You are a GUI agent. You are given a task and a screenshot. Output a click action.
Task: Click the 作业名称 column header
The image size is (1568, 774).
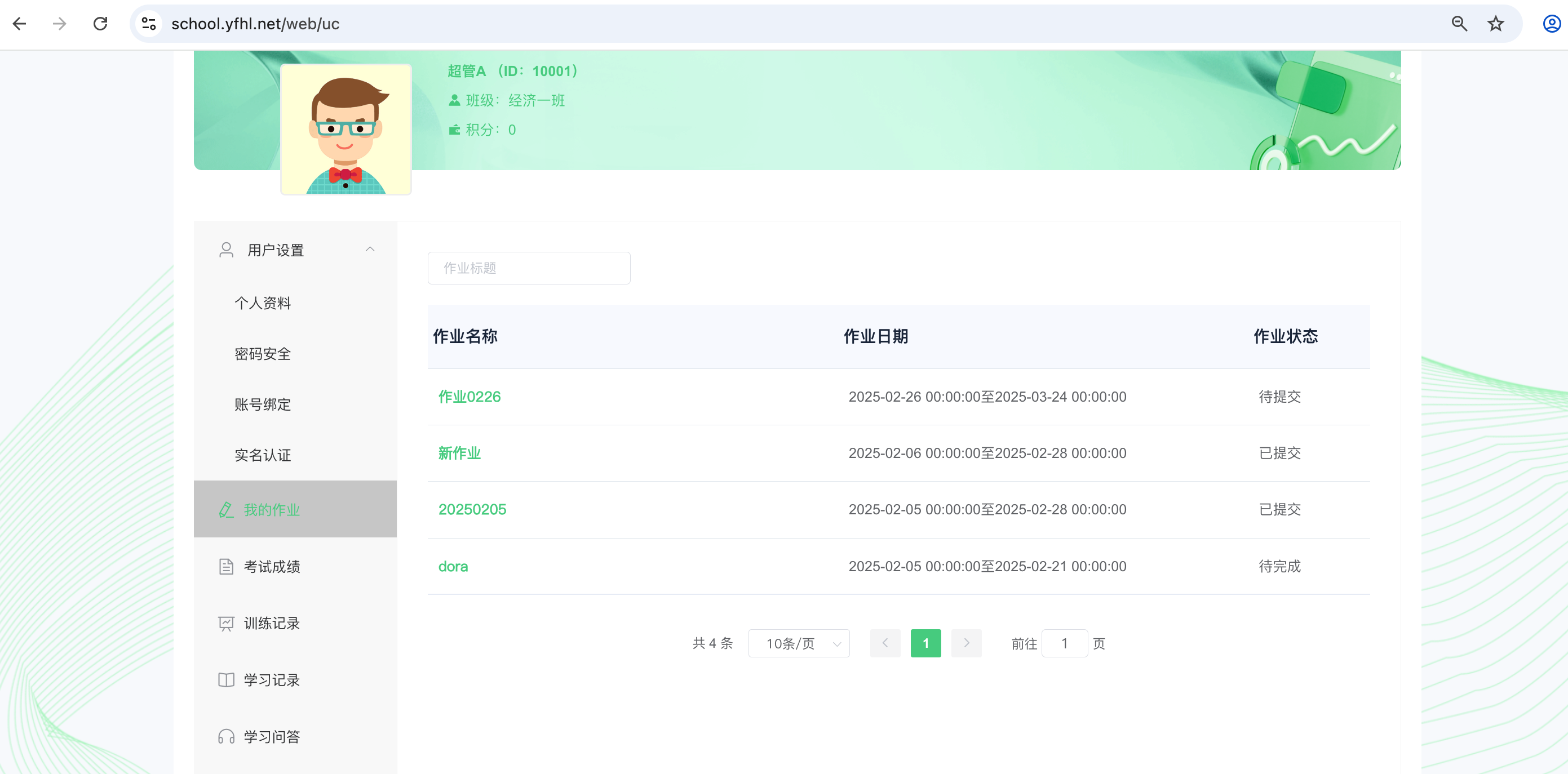(465, 336)
